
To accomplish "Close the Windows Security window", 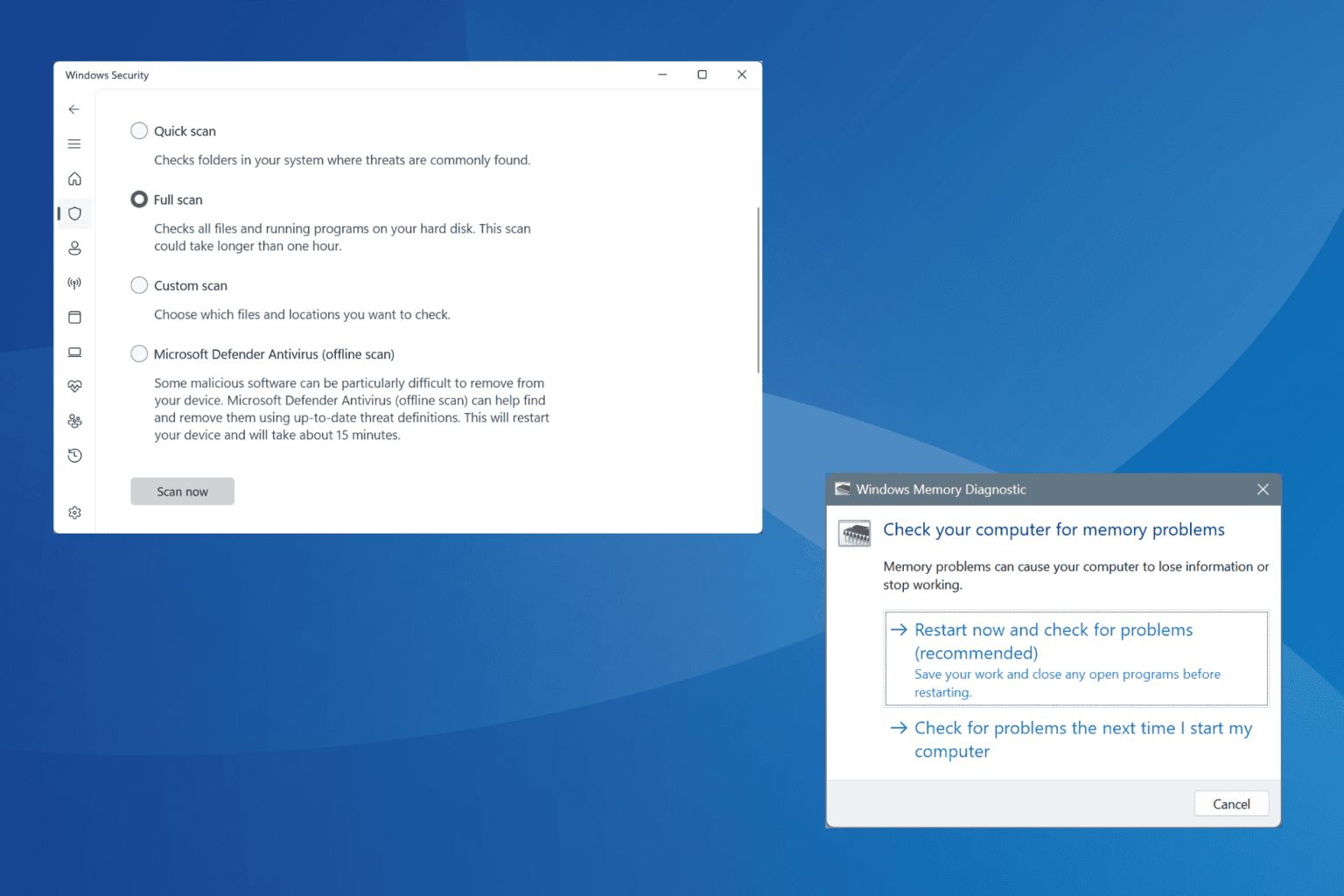I will (742, 74).
